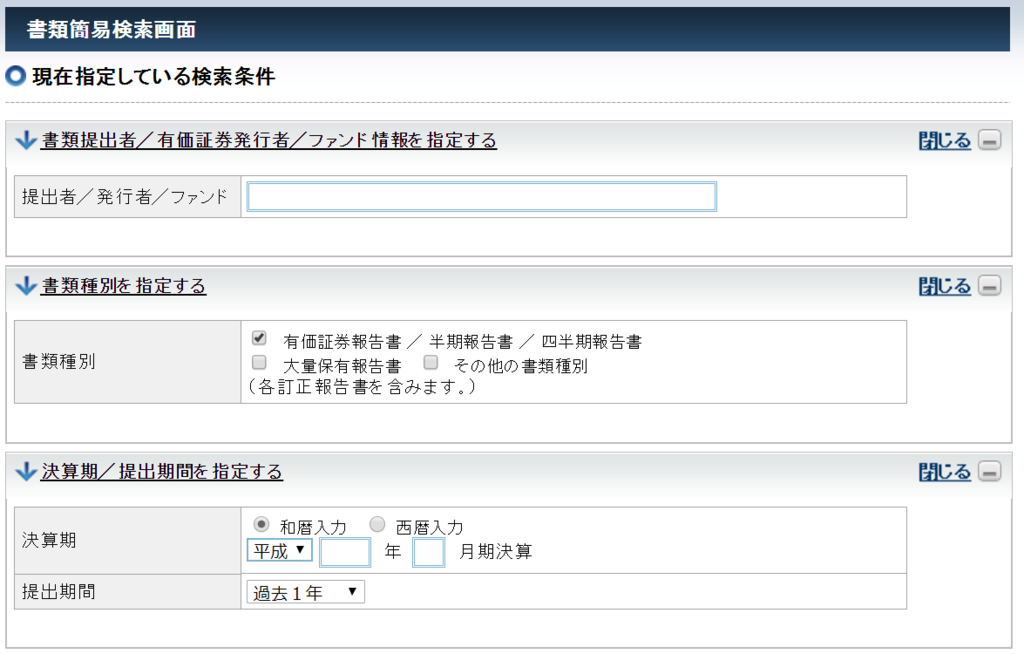This screenshot has height=654, width=1024.
Task: Click the (各訂正報告書を含みます。) note
Action: pyautogui.click(x=362, y=387)
